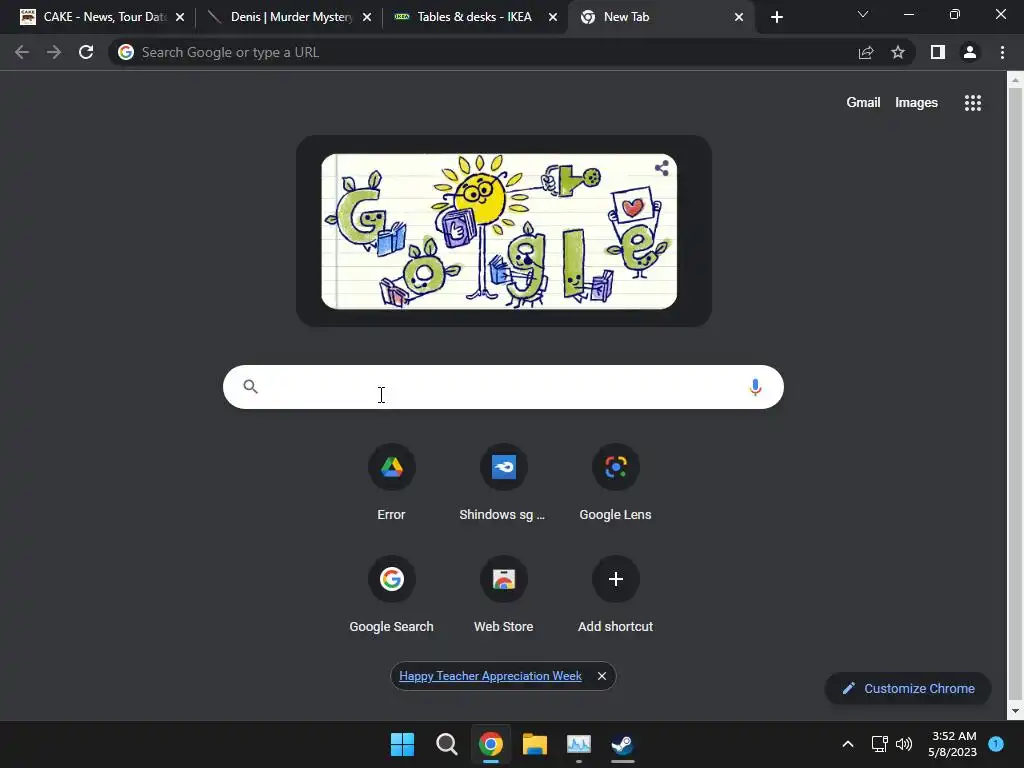The image size is (1024, 768).
Task: Open the notification center badge
Action: pyautogui.click(x=996, y=744)
